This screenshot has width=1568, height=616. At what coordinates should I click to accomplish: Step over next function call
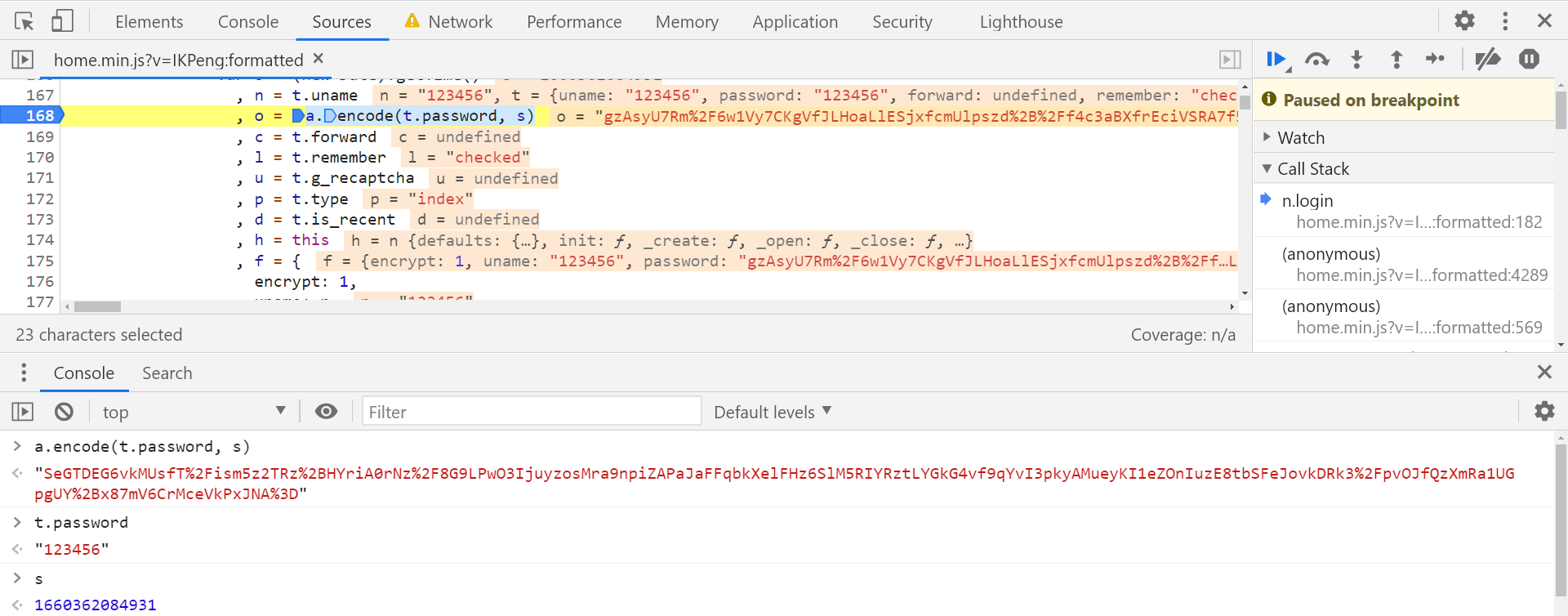tap(1316, 60)
